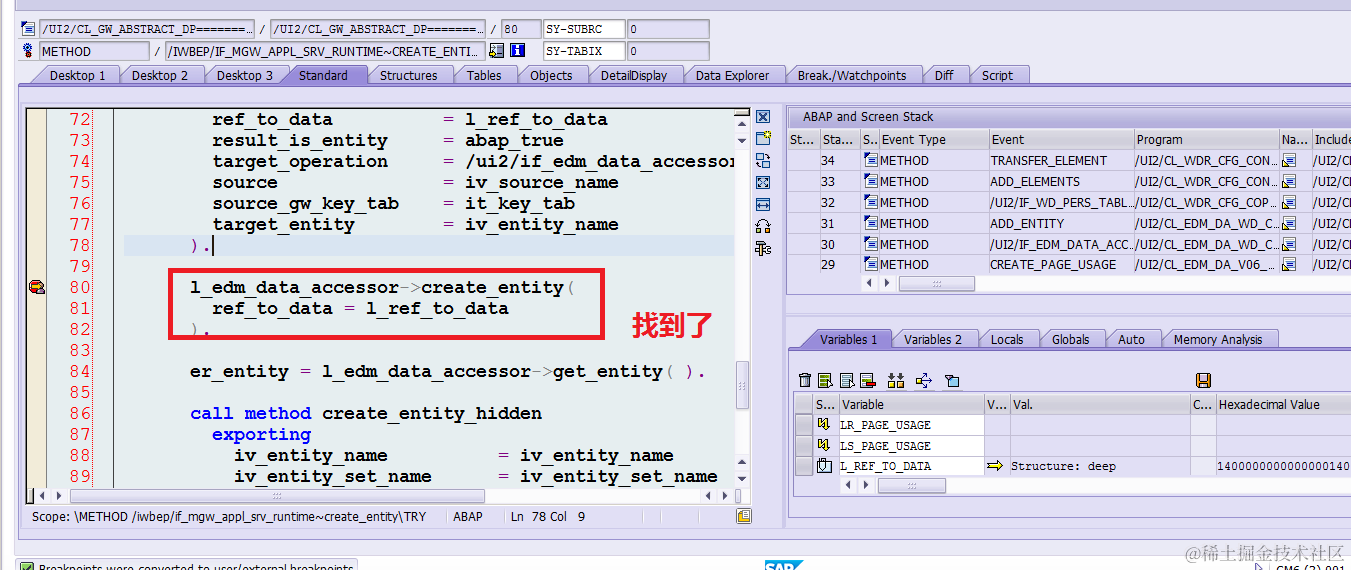The image size is (1351, 570).
Task: Switch to Desktop 3 tab
Action: pos(245,75)
